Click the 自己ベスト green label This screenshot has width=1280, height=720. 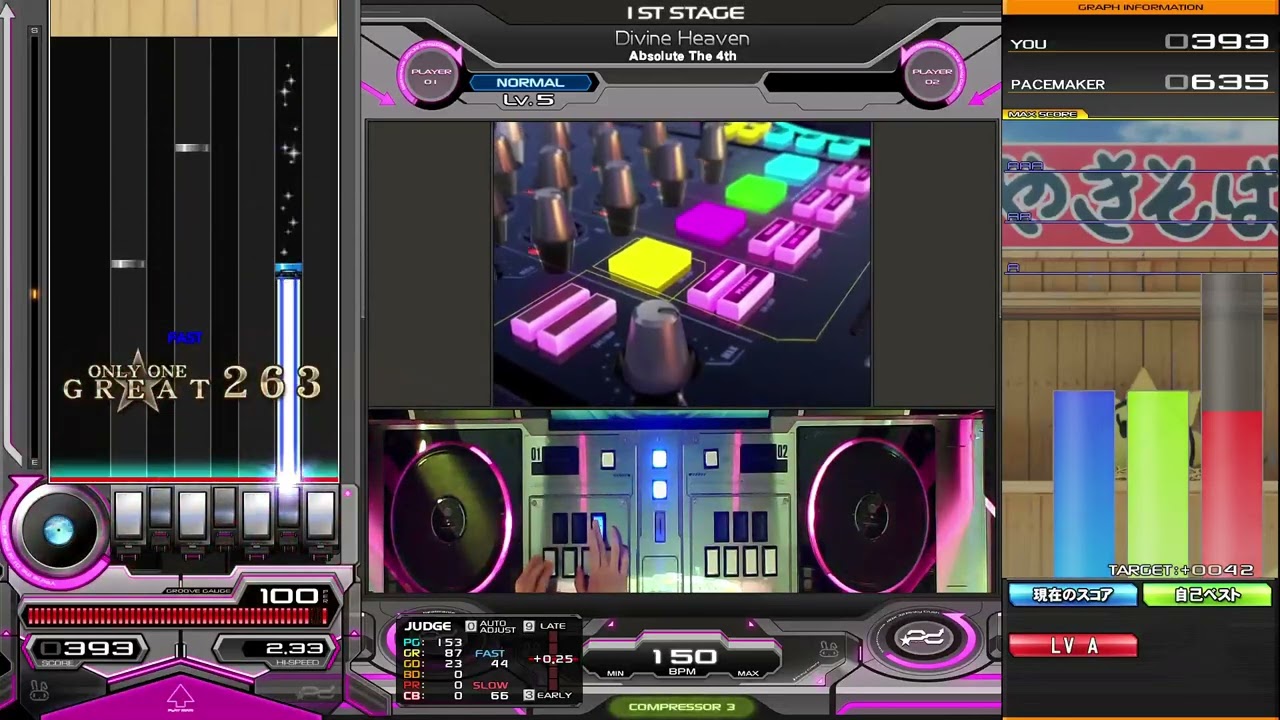tap(1207, 595)
